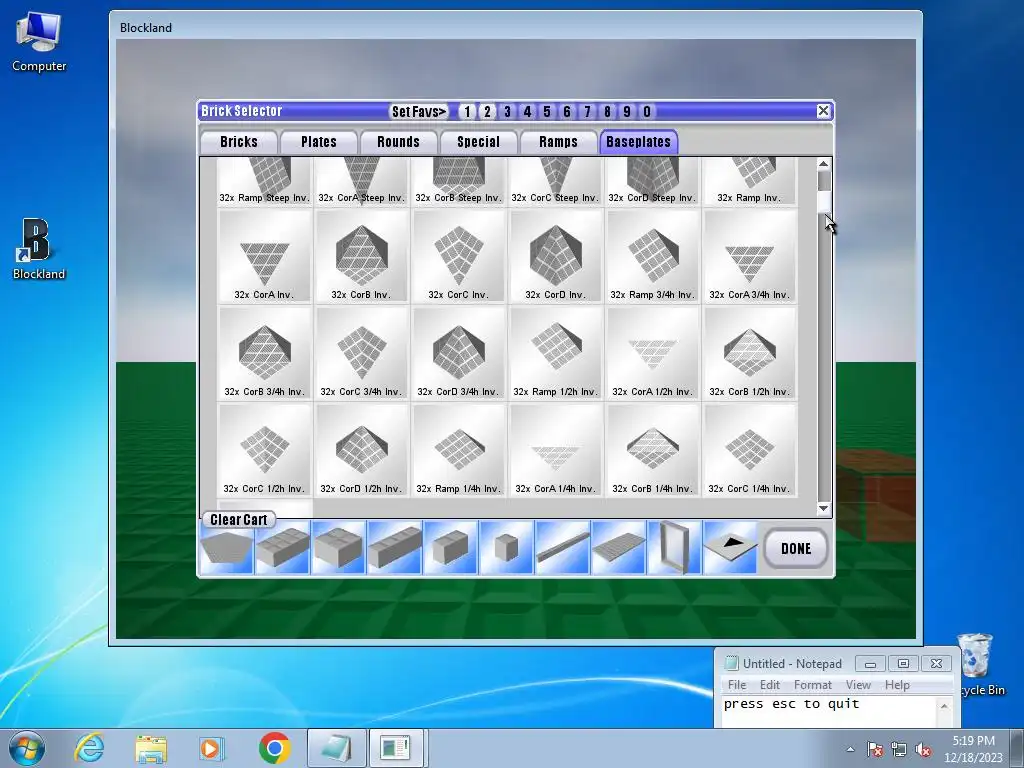The width and height of the screenshot is (1024, 768).
Task: Select the 32x CorC 1/2h Inv. brick
Action: 264,450
